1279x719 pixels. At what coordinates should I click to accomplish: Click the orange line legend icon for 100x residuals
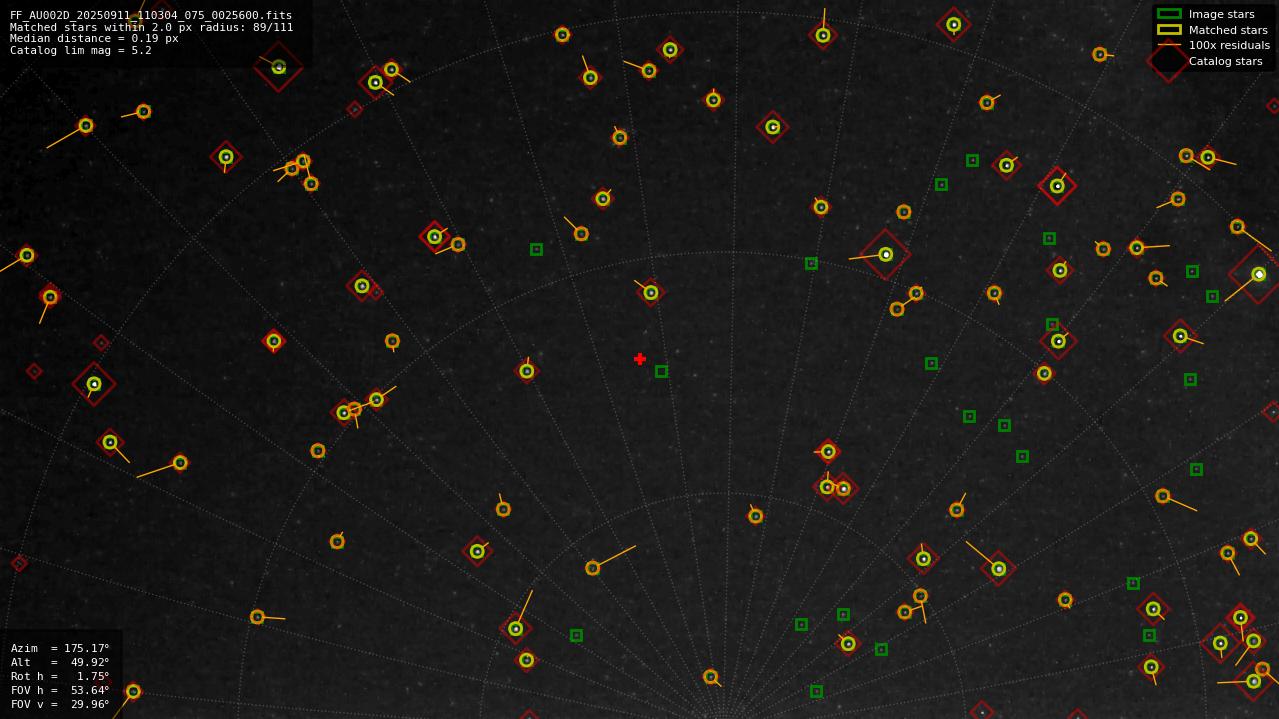[1169, 45]
